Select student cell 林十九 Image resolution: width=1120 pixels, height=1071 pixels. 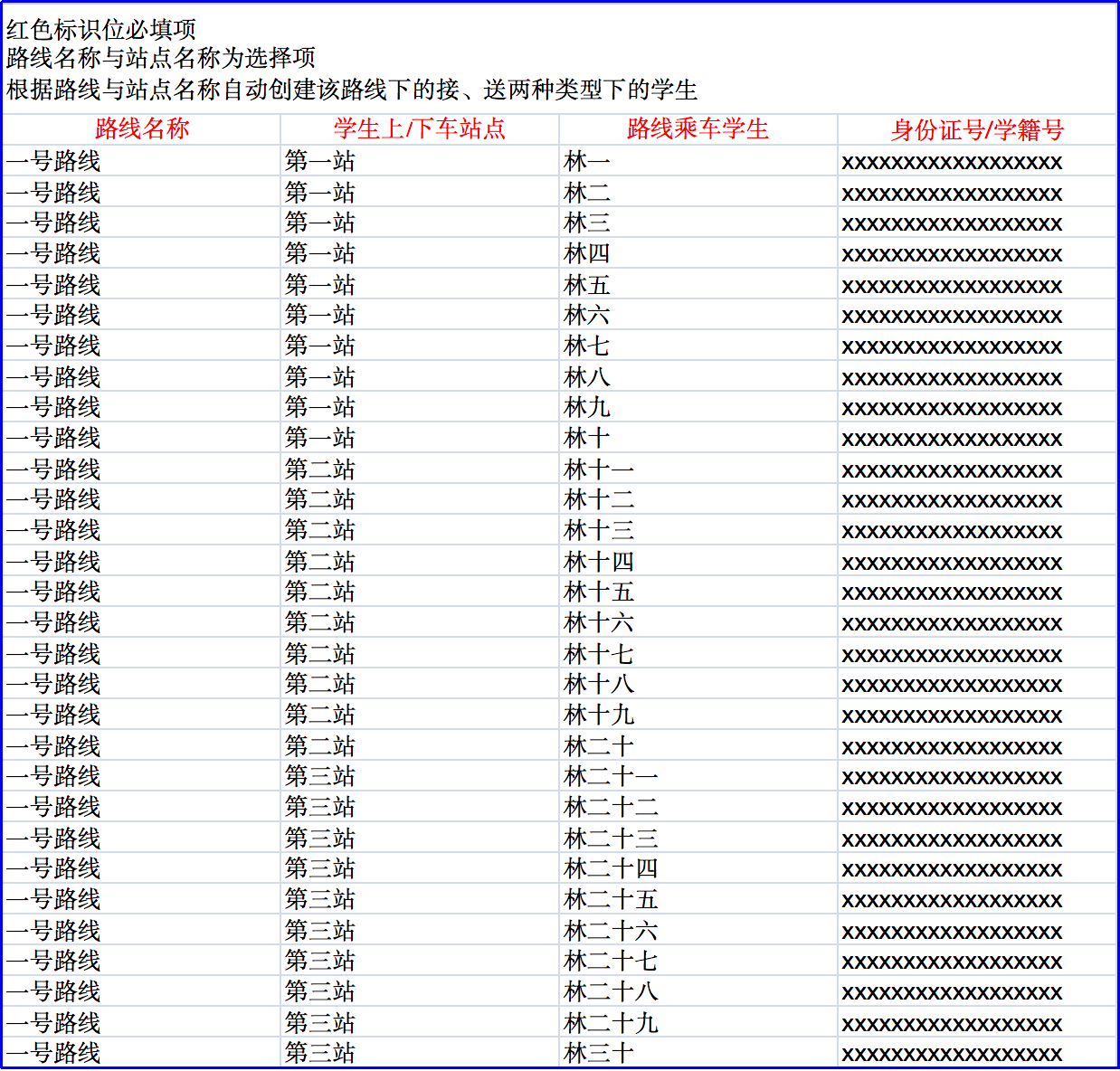[x=698, y=715]
